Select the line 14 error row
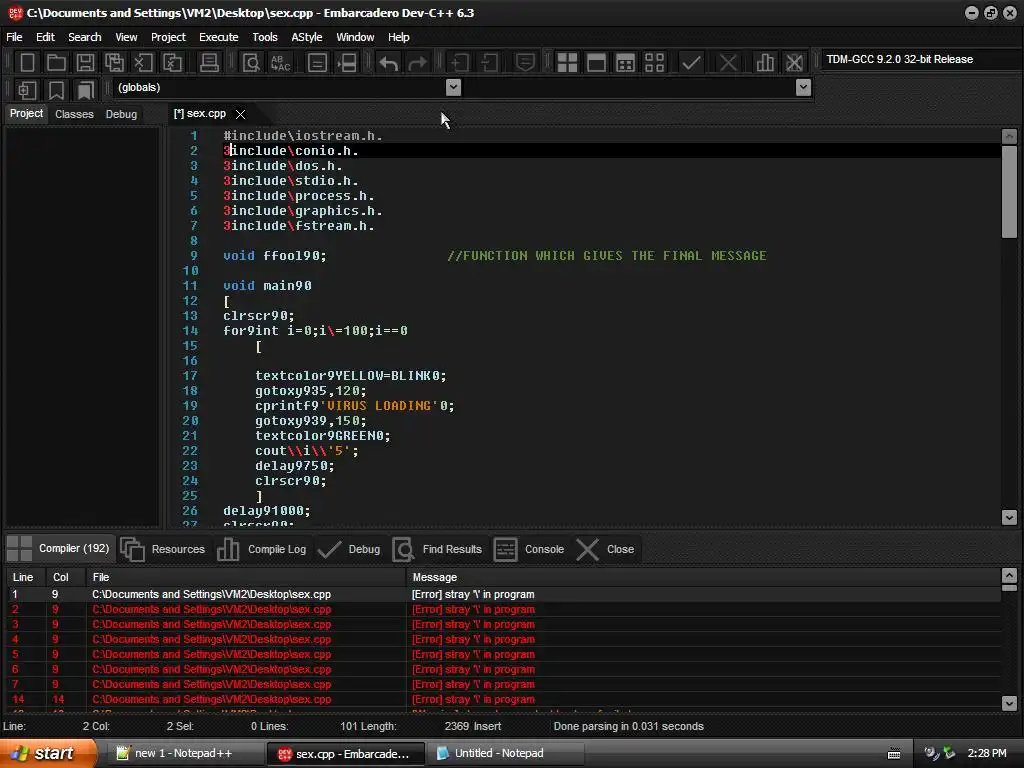 pos(503,699)
